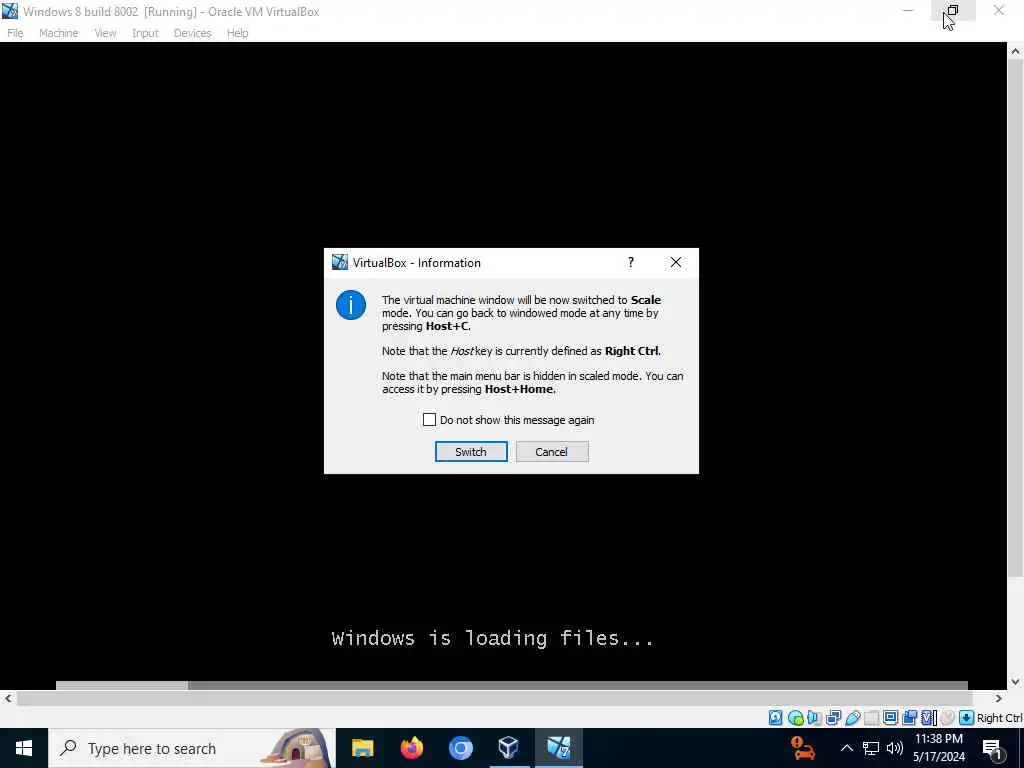Open the View menu
The height and width of the screenshot is (768, 1024).
click(104, 33)
